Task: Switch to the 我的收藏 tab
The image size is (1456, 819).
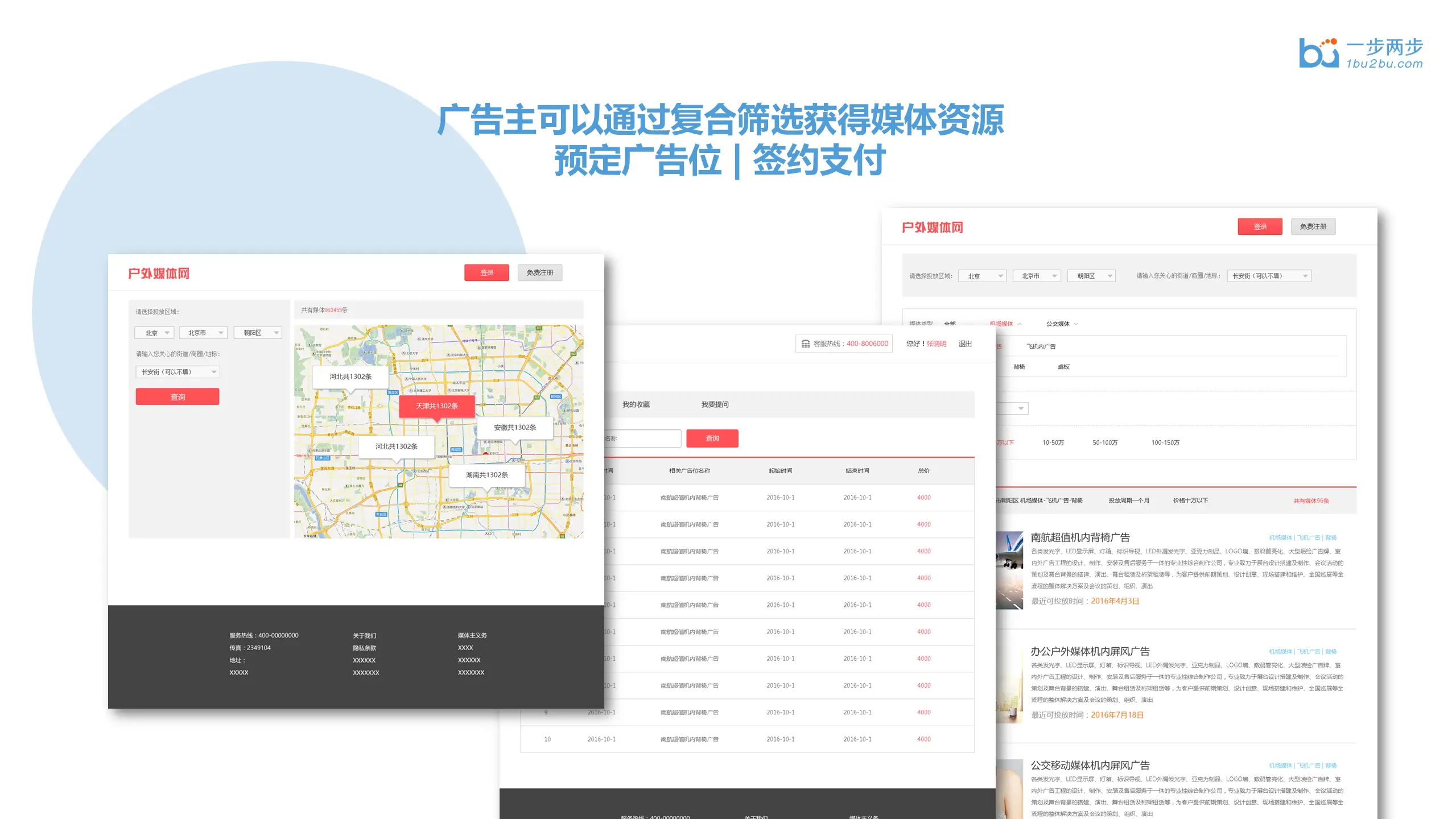Action: [636, 404]
